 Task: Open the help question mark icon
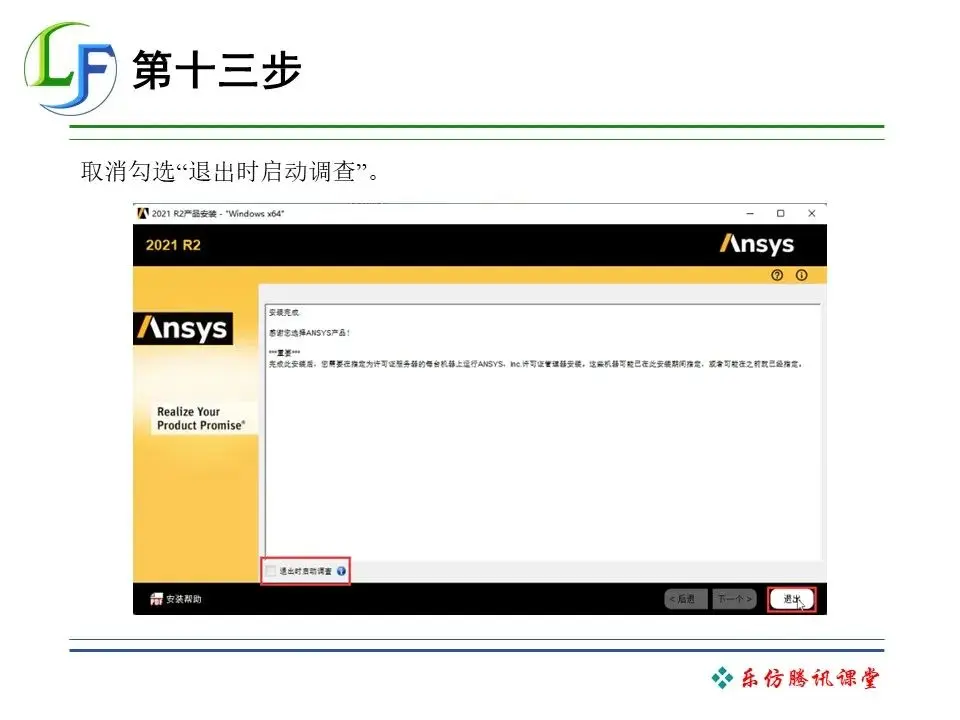[777, 276]
